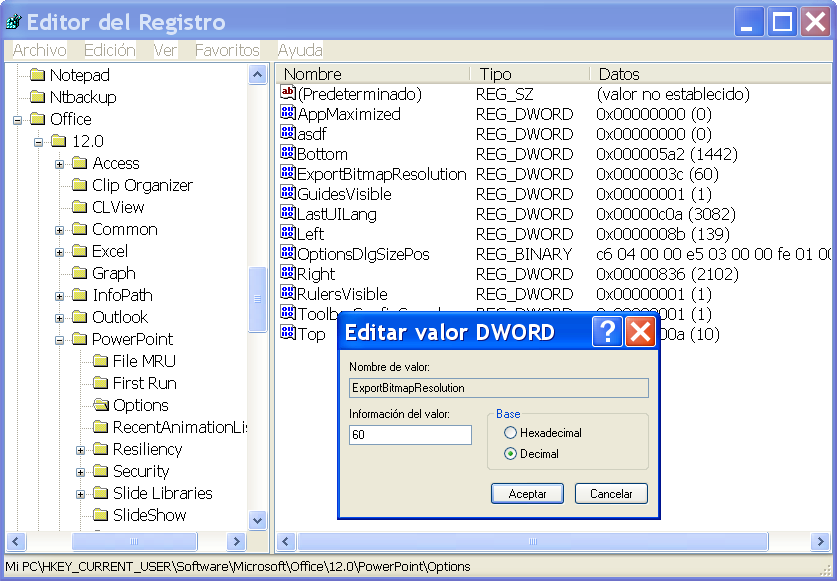Click the SlideShow folder icon

[100, 515]
